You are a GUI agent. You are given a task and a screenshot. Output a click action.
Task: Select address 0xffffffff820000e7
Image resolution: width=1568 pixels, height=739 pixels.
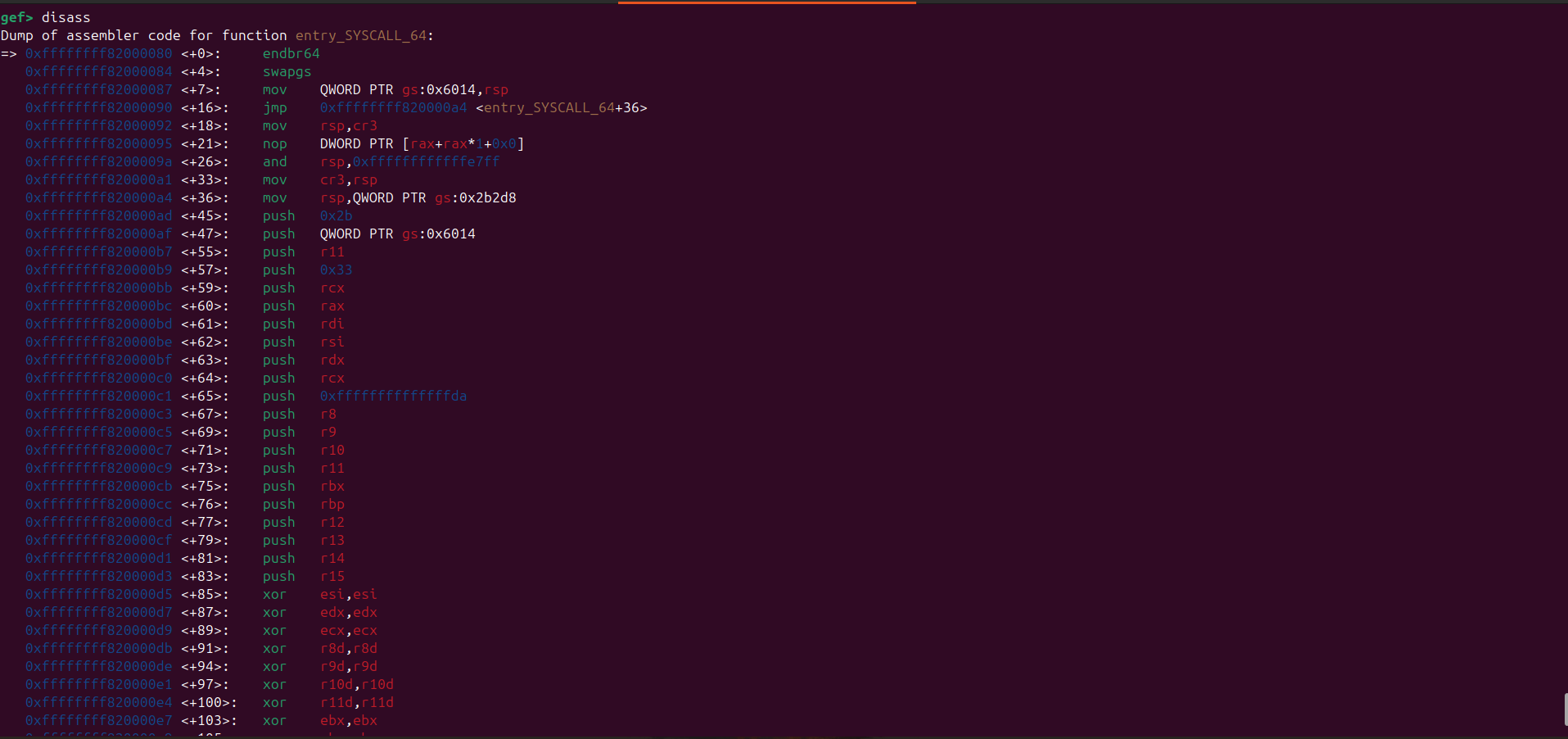(x=98, y=721)
